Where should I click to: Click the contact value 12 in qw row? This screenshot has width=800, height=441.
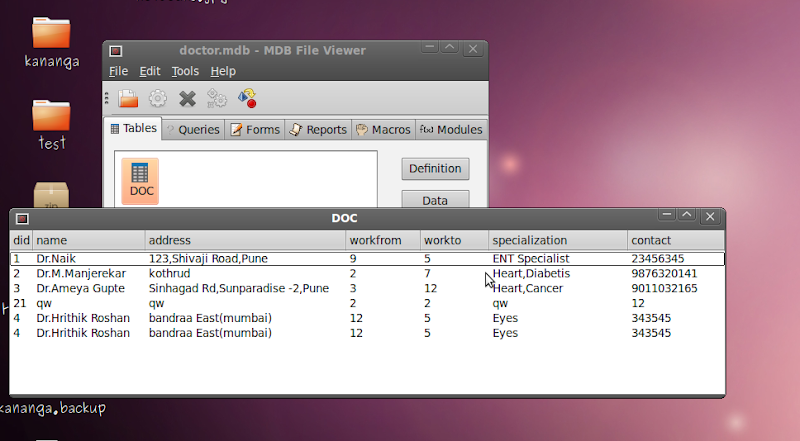click(x=638, y=303)
